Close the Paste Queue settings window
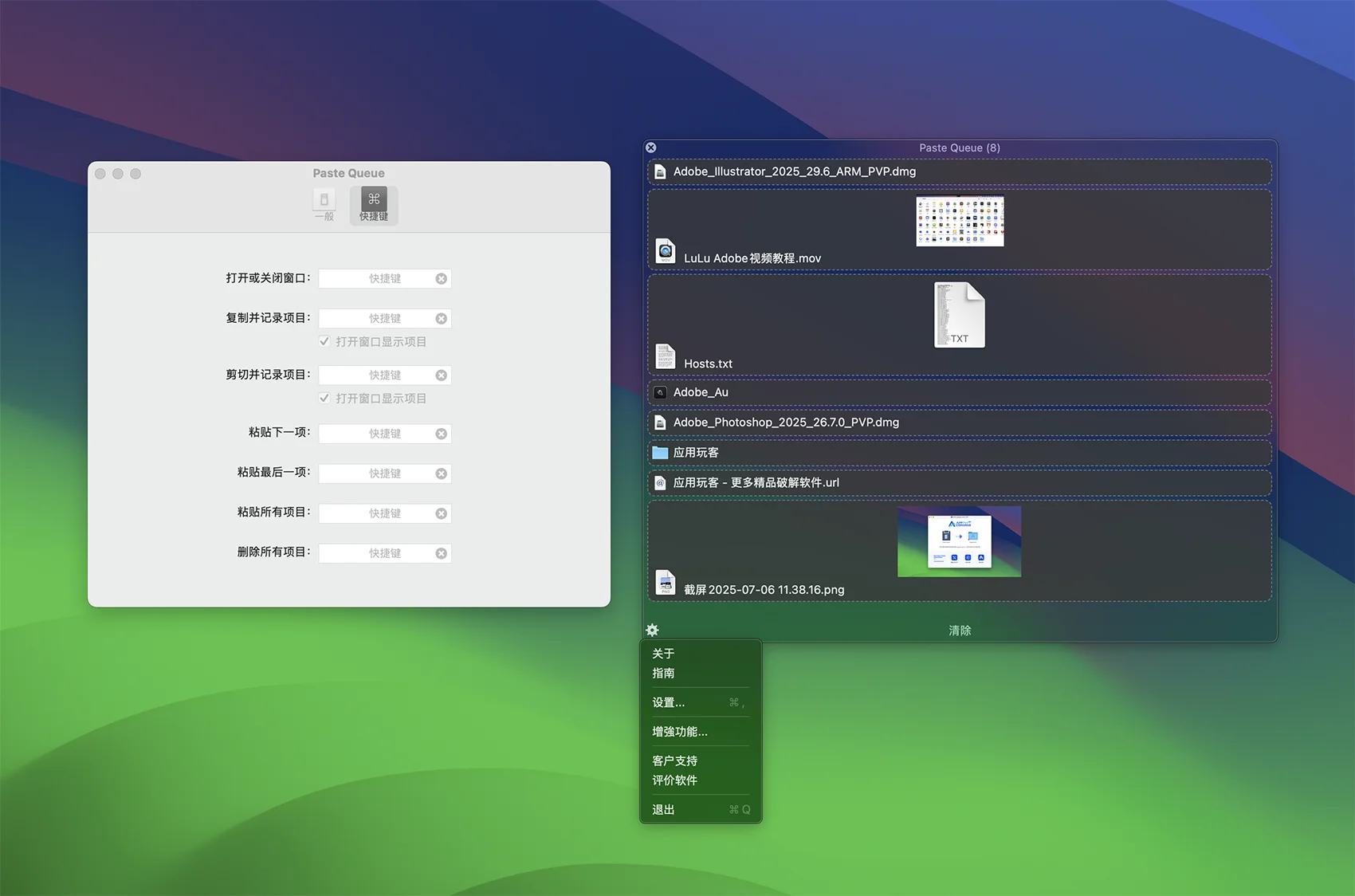 [100, 174]
